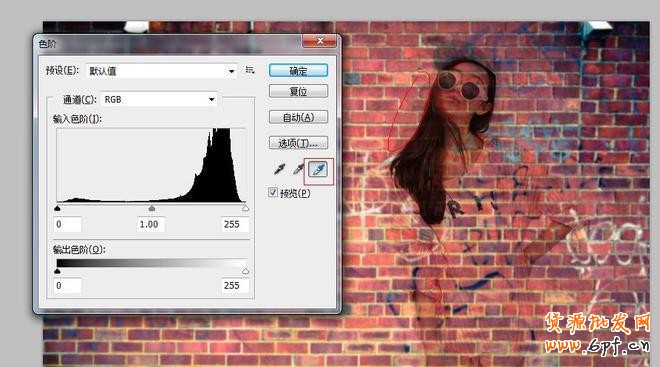Screen dimensions: 660x367
Task: Click the 确定 OK button
Action: [x=298, y=71]
